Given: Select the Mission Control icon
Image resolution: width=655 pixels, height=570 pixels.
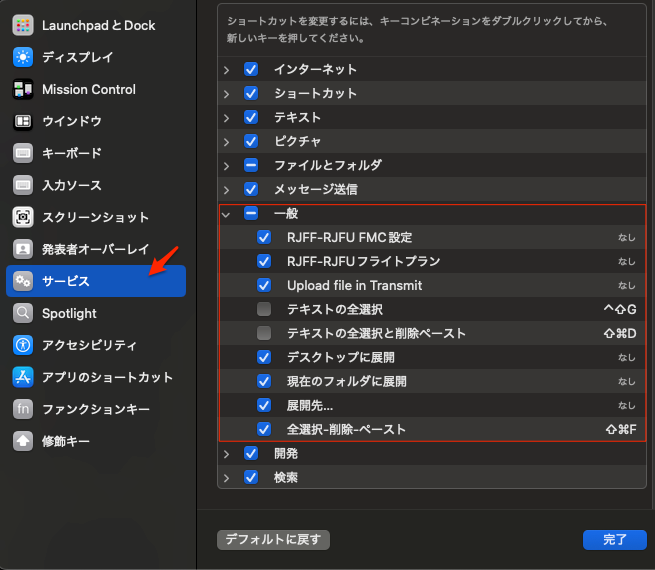Looking at the screenshot, I should click(x=23, y=89).
